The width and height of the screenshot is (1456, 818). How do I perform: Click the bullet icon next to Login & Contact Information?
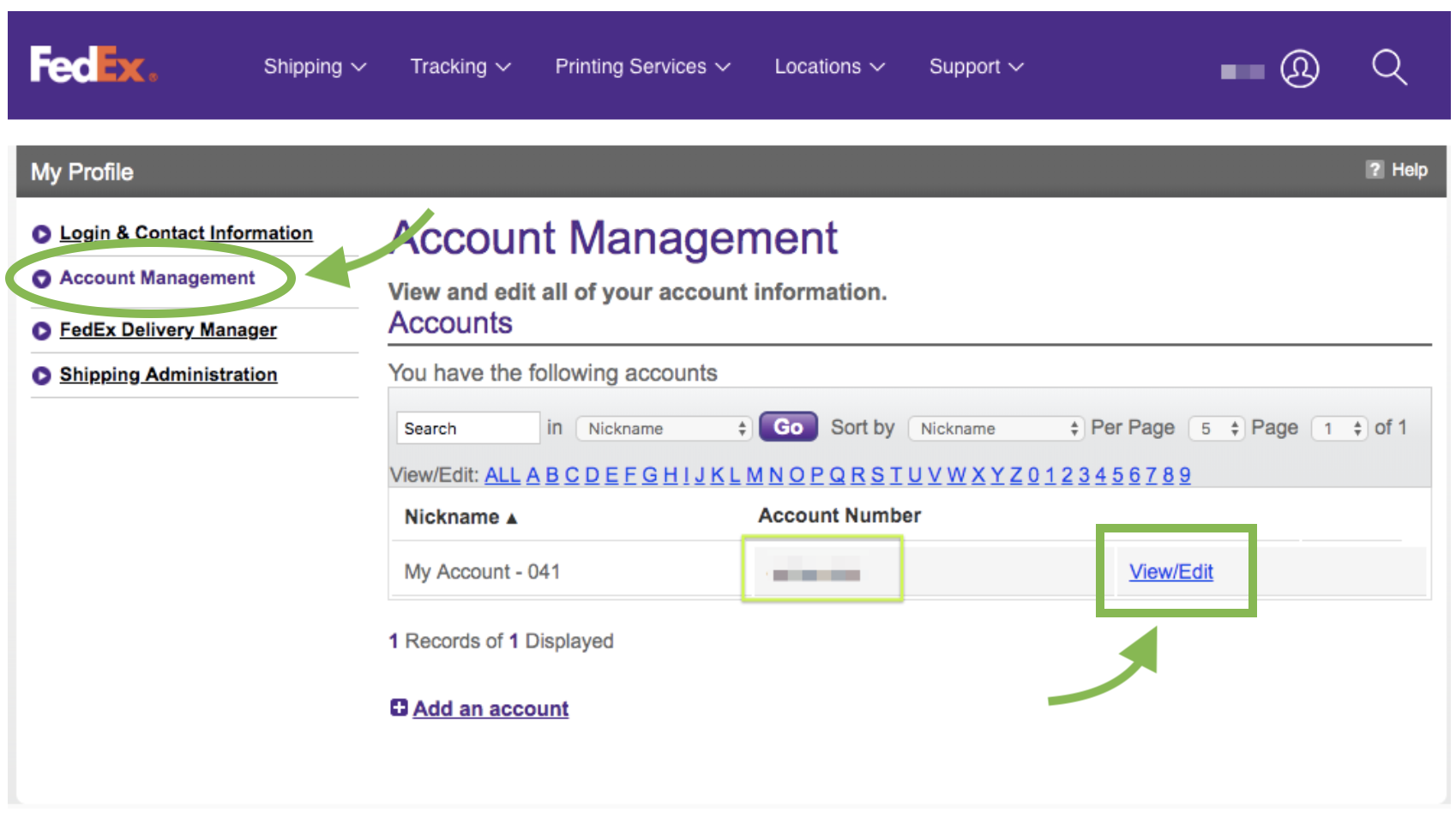click(x=41, y=233)
